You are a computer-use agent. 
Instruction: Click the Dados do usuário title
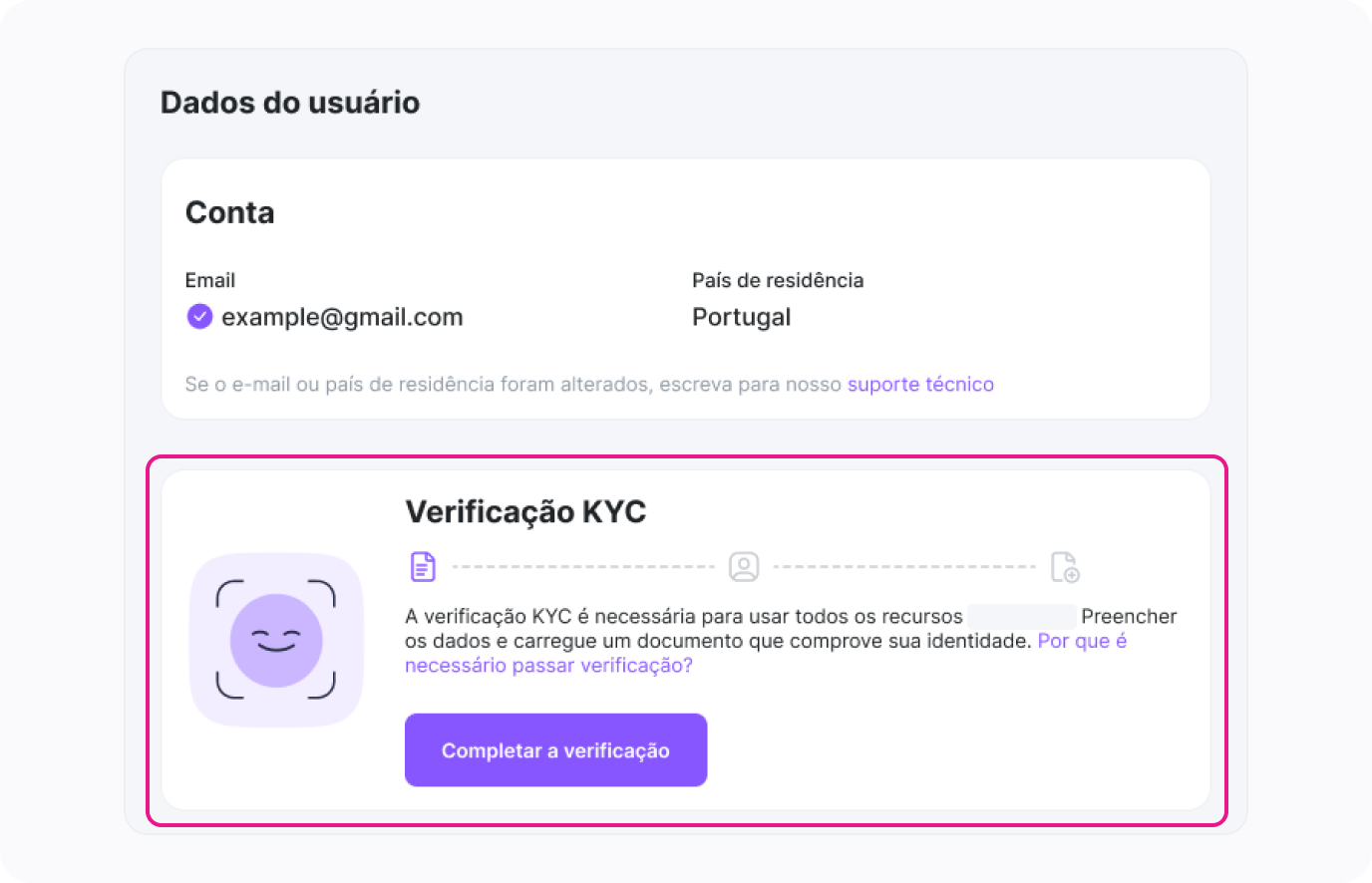click(x=290, y=103)
